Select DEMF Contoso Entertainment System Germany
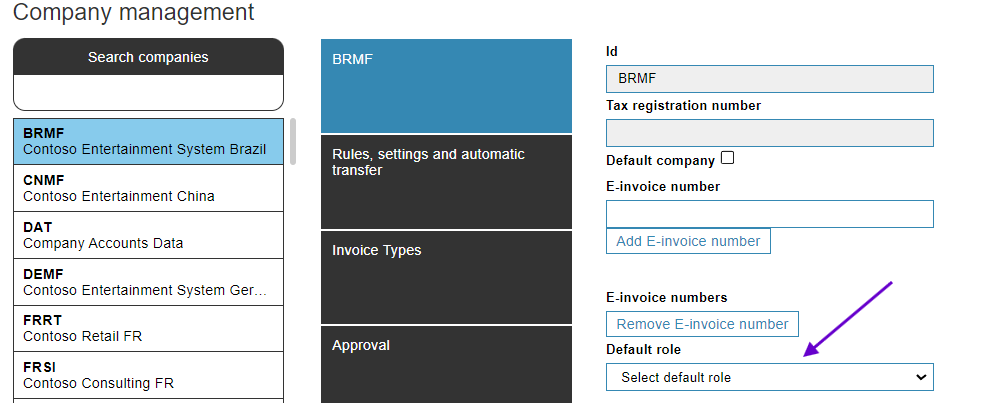Viewport: 1001px width, 403px height. 148,282
